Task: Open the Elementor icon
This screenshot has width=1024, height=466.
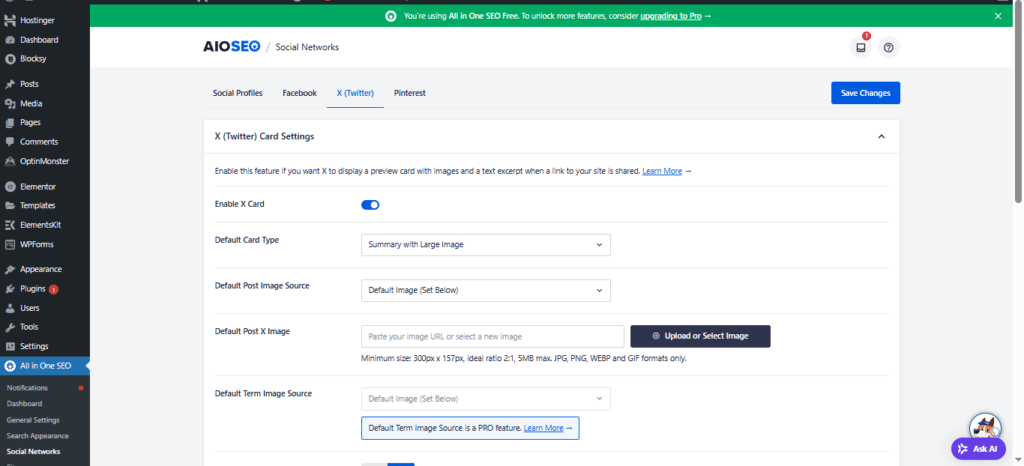Action: coord(10,187)
